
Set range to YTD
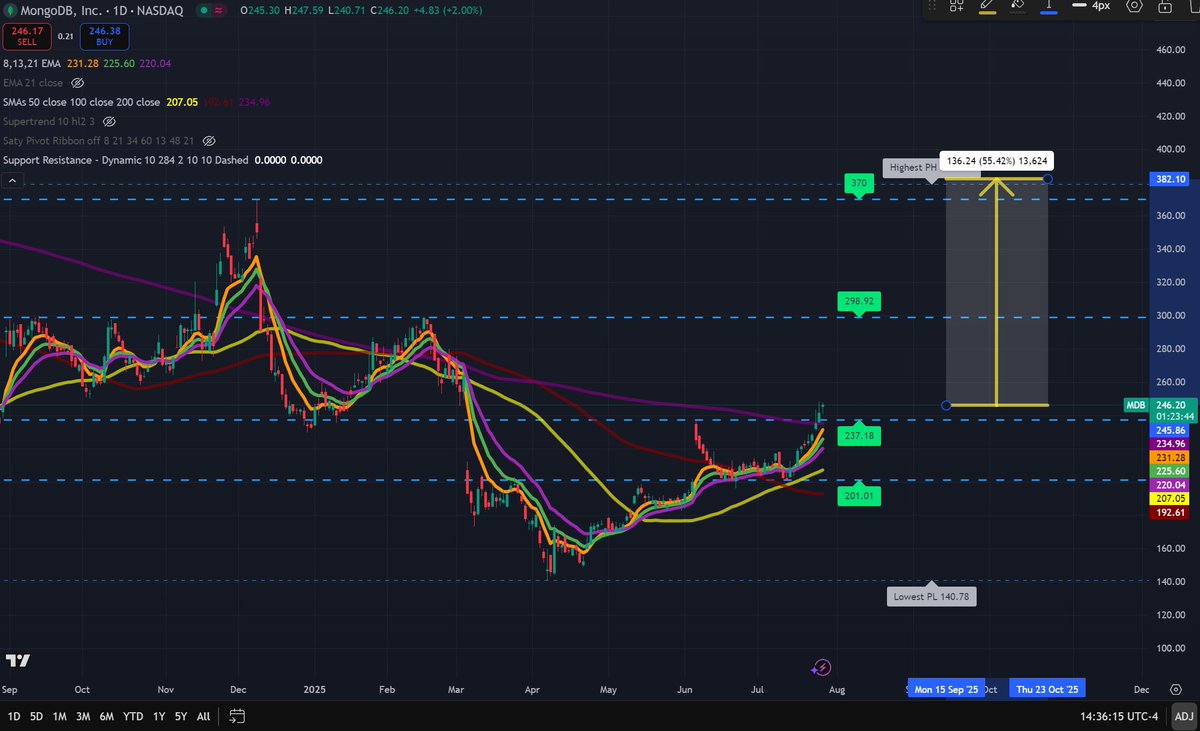tap(133, 716)
